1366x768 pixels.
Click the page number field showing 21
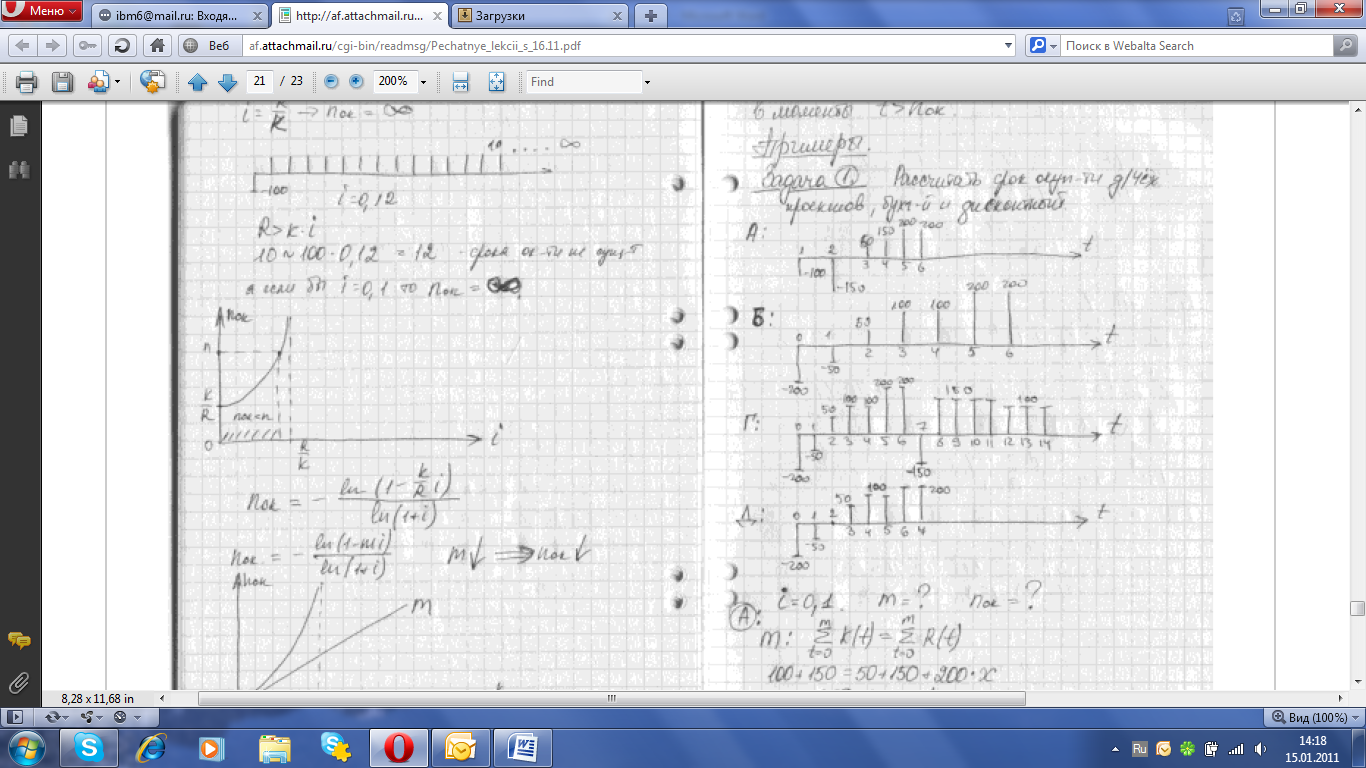coord(260,82)
